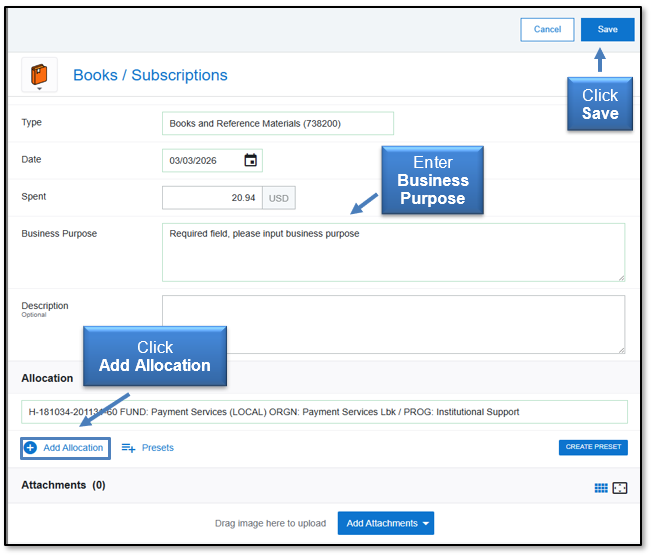Open the calendar date picker icon
This screenshot has width=660, height=556.
(250, 160)
